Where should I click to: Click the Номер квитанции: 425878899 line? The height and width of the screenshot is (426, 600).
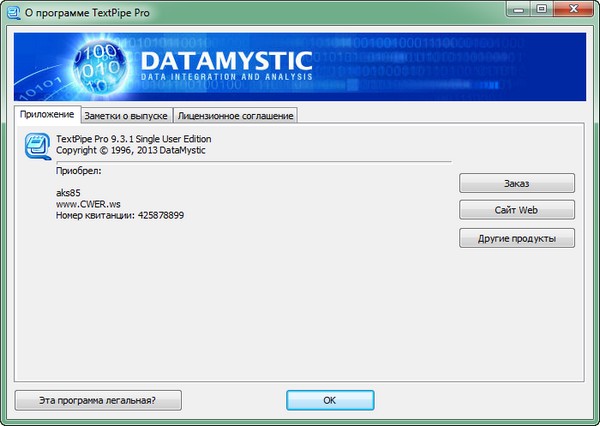(120, 215)
